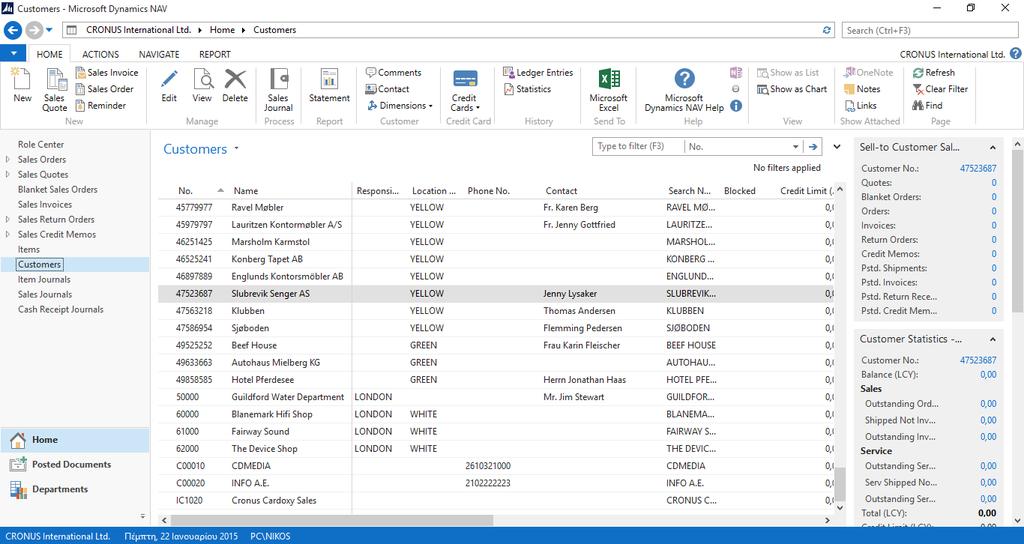Screen dimensions: 1024x544
Task: Click the list's vertical scrollbar thumb
Action: pyautogui.click(x=840, y=484)
